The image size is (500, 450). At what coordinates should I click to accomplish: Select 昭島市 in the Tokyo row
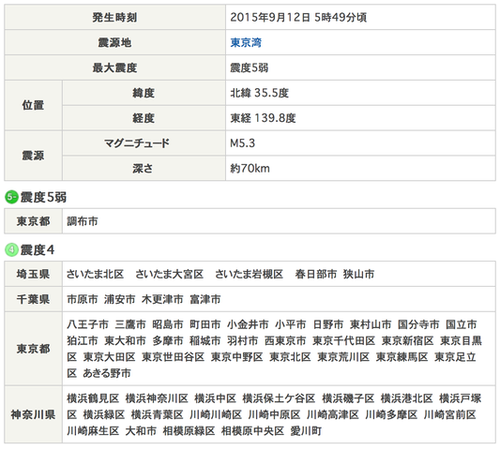168,324
